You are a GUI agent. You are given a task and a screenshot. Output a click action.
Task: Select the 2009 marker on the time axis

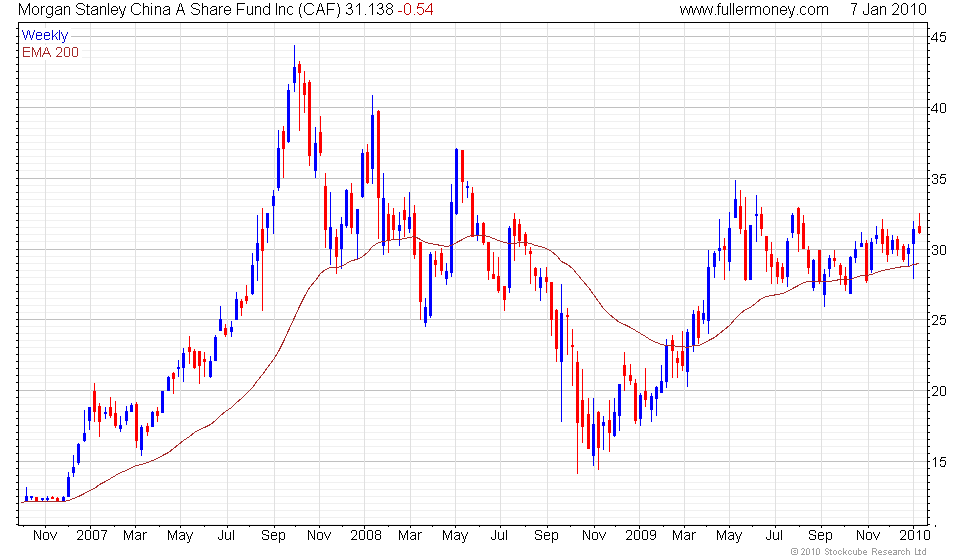tap(639, 535)
